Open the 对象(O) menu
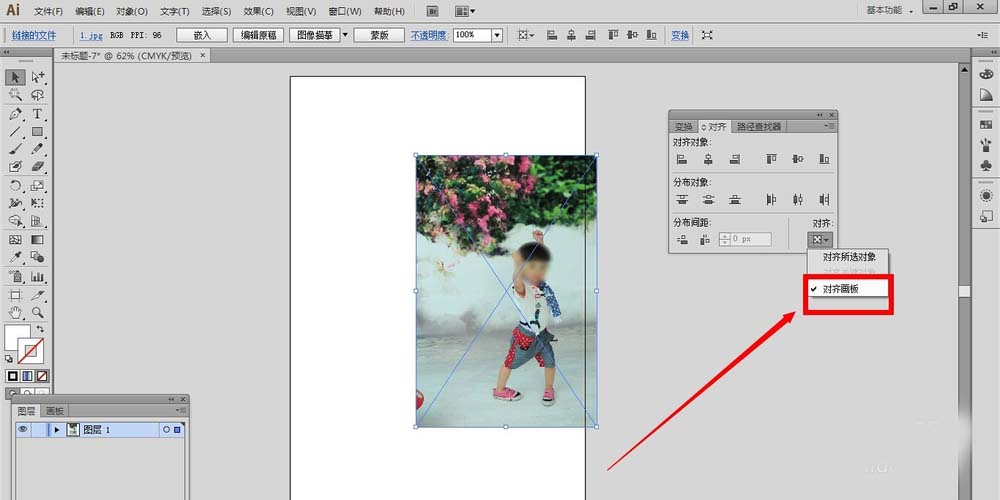Viewport: 1000px width, 500px height. (x=132, y=11)
